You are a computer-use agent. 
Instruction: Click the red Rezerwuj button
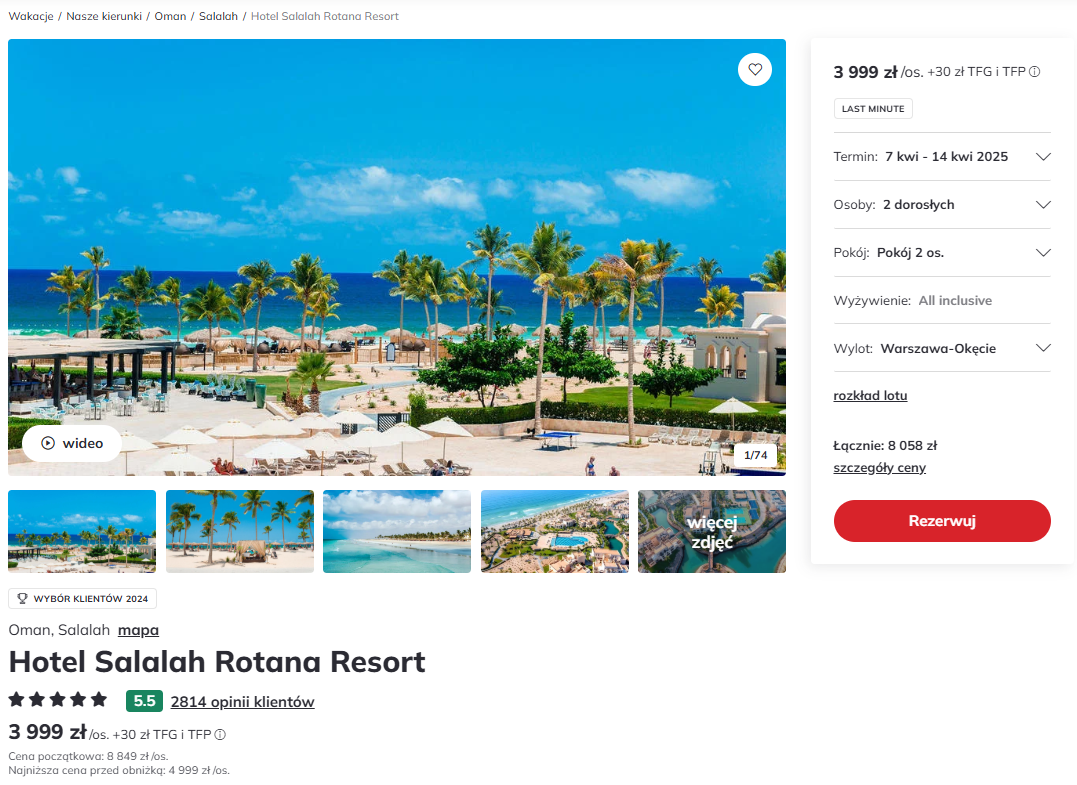coord(942,521)
